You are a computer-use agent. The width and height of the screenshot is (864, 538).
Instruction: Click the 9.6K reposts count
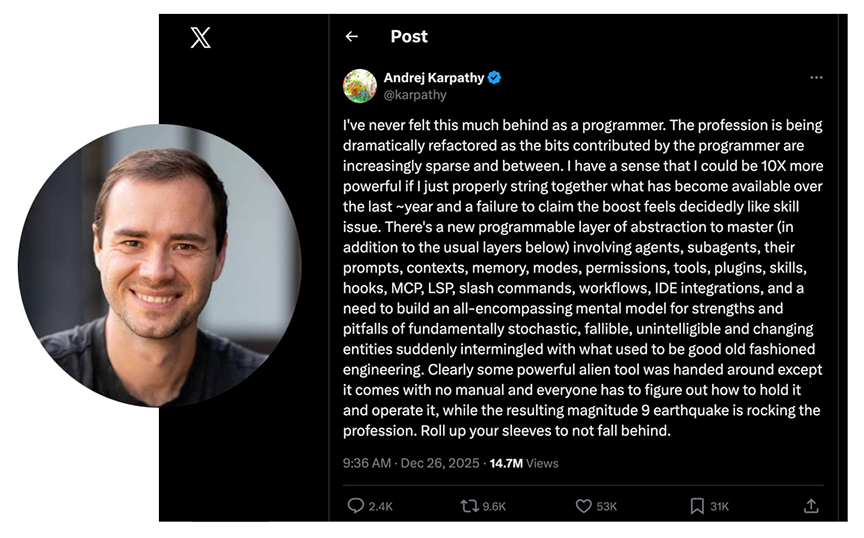[x=494, y=507]
